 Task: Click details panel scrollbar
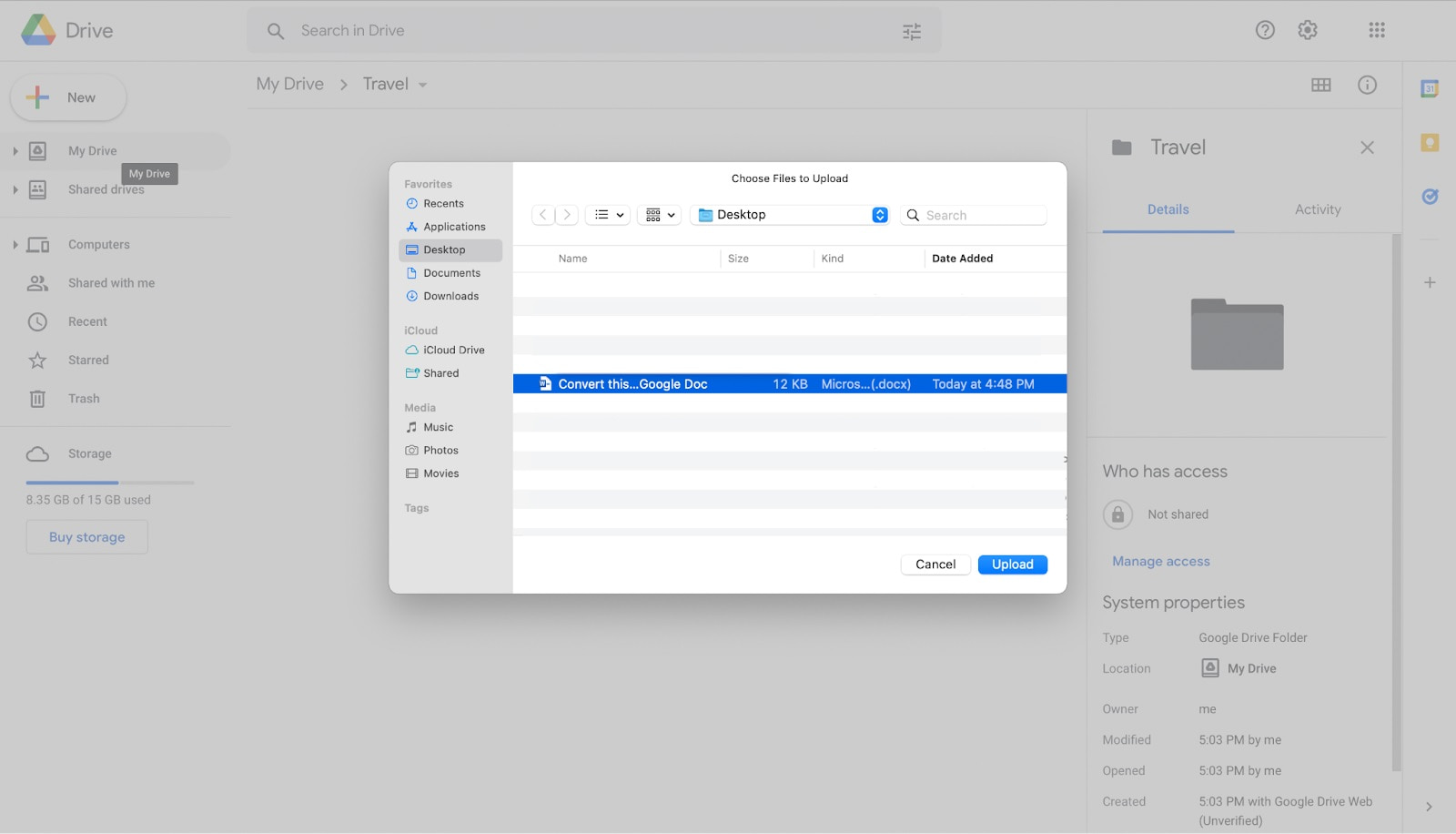click(1396, 501)
